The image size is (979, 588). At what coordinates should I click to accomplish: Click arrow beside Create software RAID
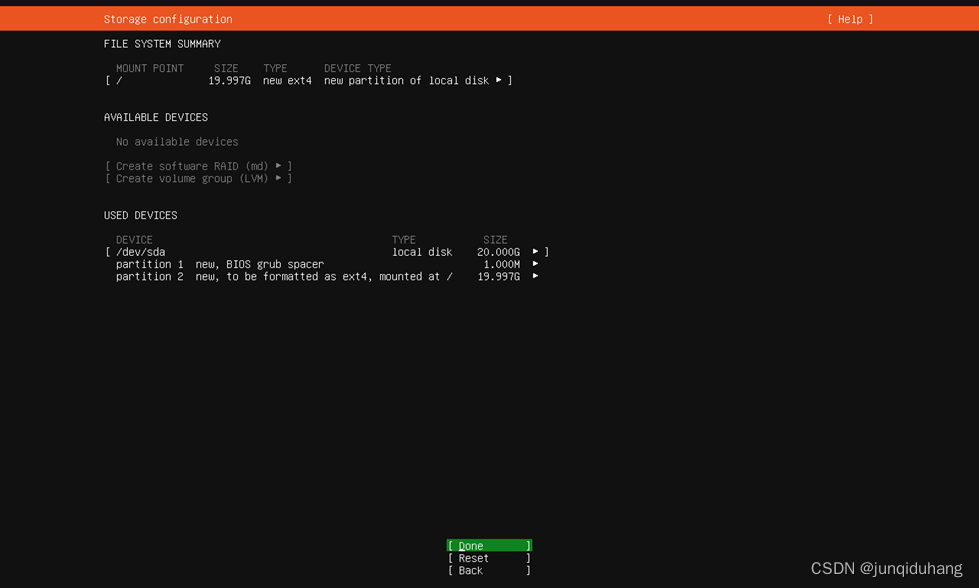[x=279, y=166]
